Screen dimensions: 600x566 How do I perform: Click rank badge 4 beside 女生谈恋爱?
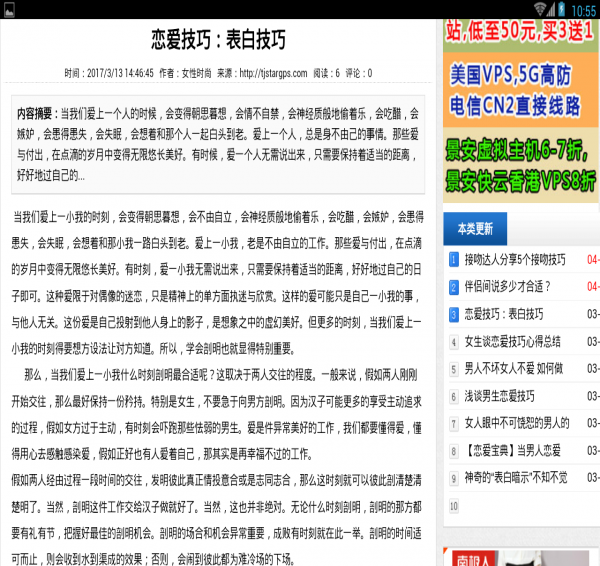(453, 342)
